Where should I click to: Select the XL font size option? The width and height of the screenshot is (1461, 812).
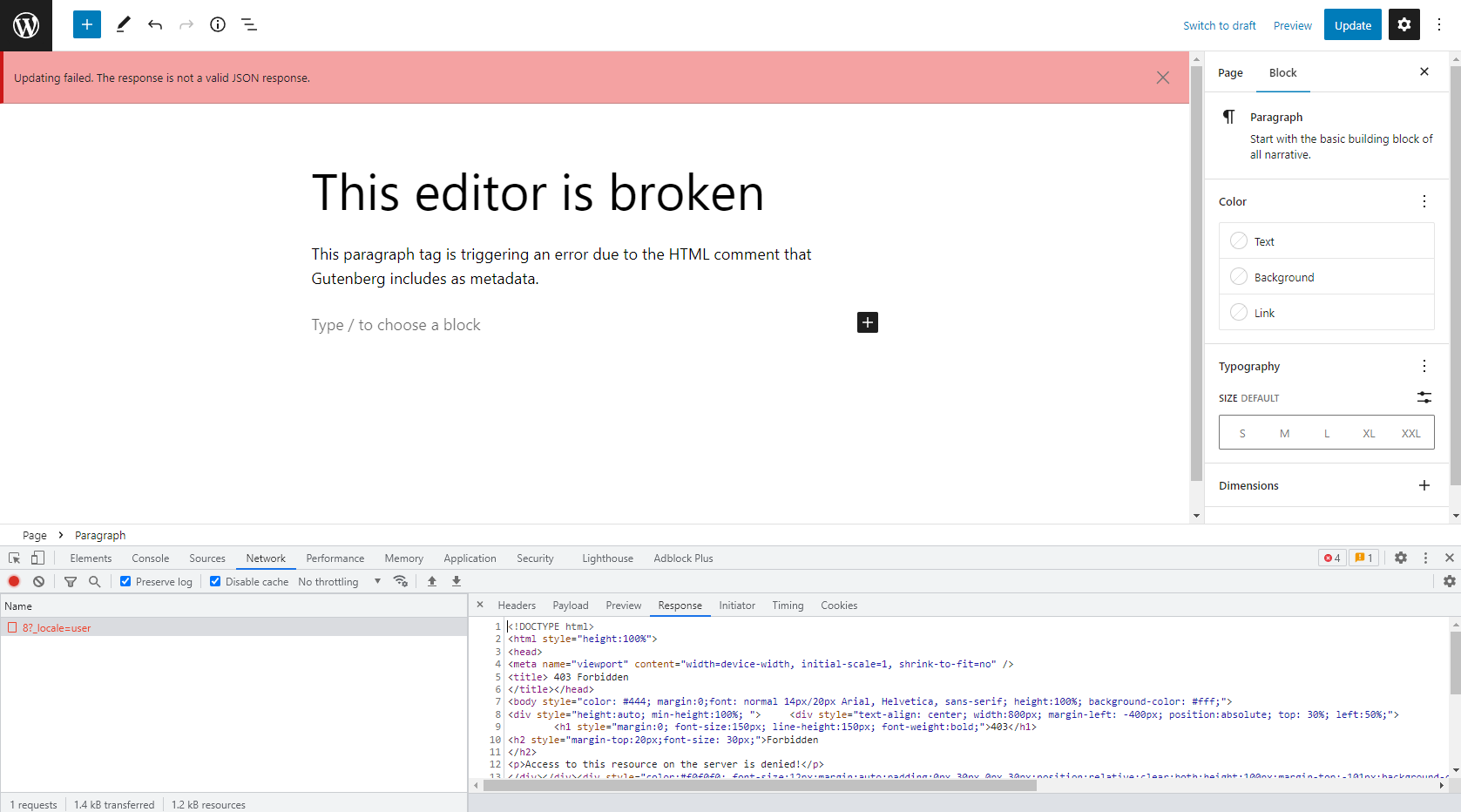[x=1369, y=432]
